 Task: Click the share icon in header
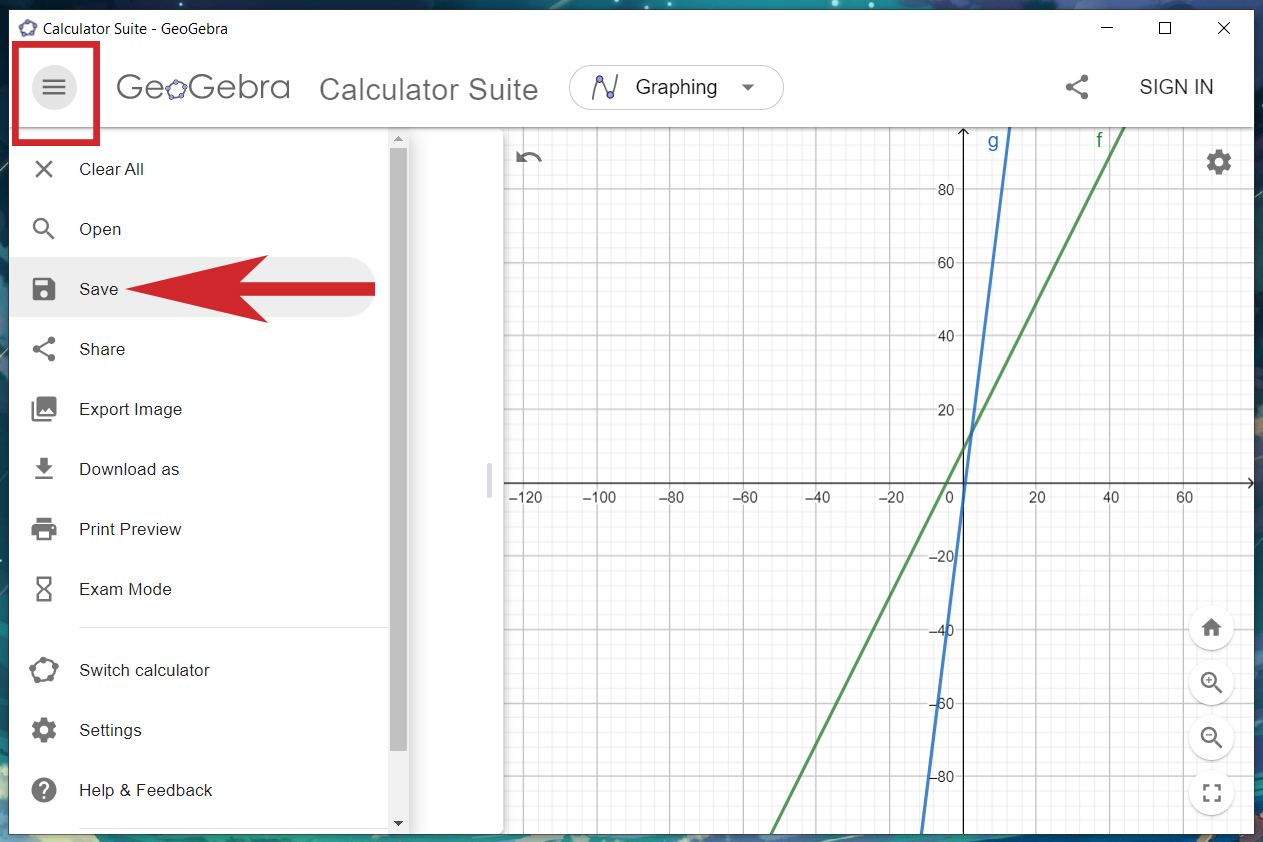pos(1077,87)
